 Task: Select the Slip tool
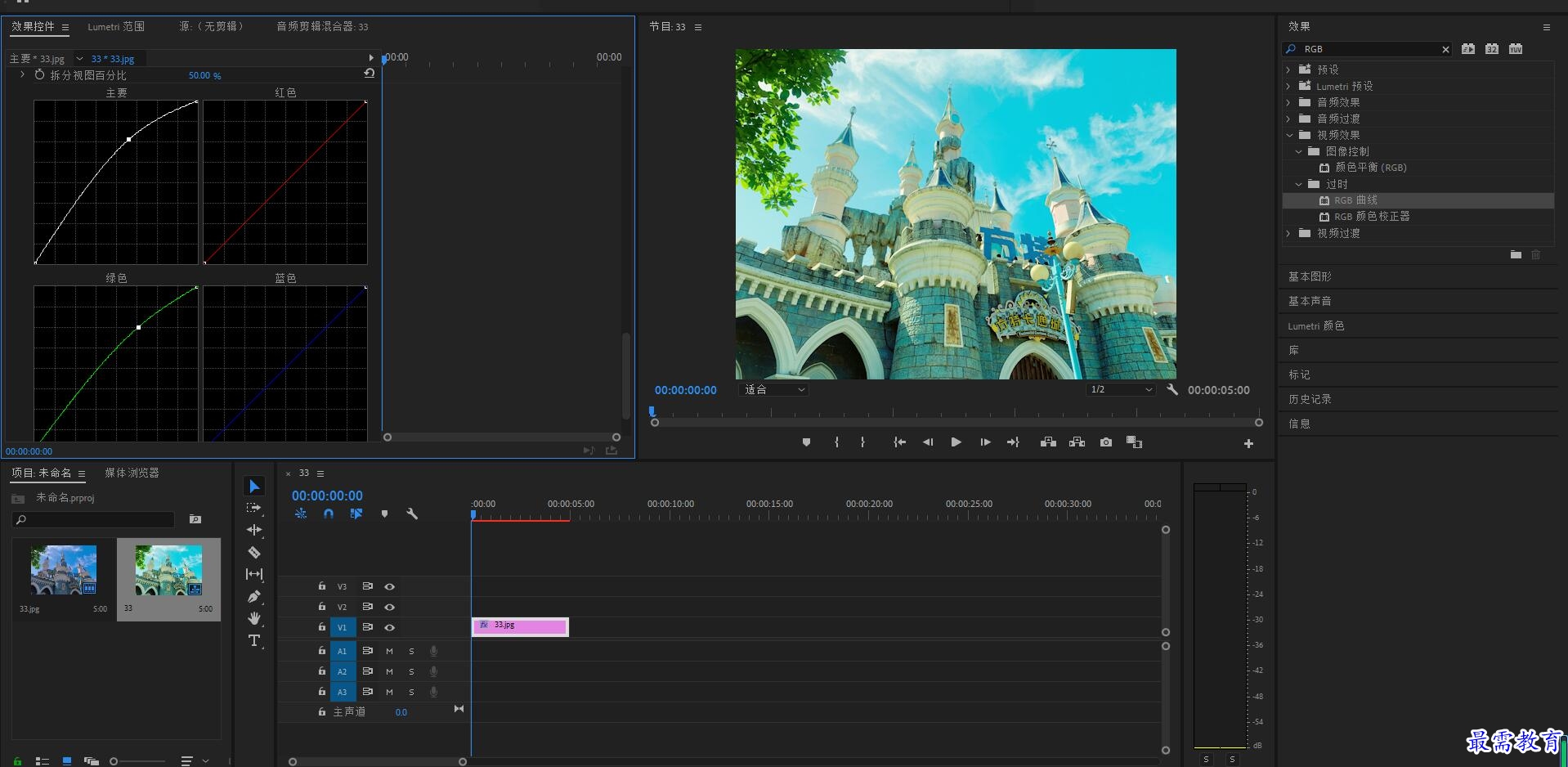[254, 574]
